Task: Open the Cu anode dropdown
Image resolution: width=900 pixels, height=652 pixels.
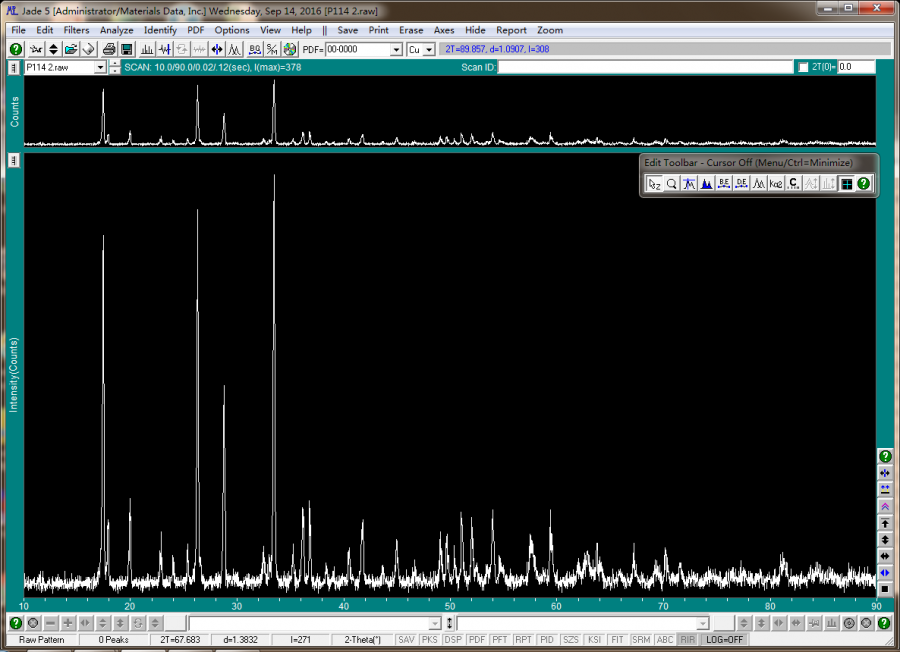Action: [x=429, y=49]
